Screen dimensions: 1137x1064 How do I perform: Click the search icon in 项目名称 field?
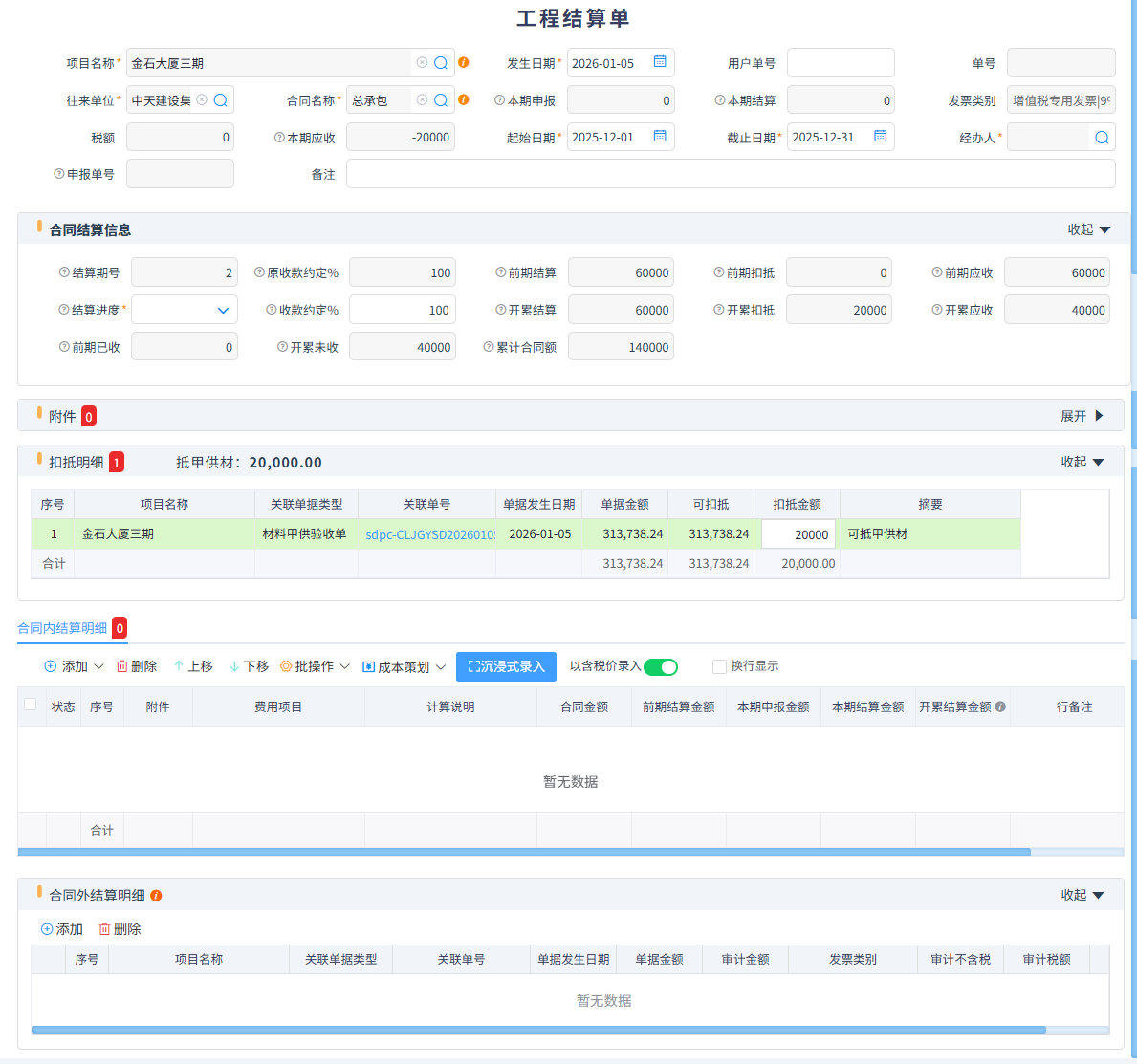tap(441, 63)
